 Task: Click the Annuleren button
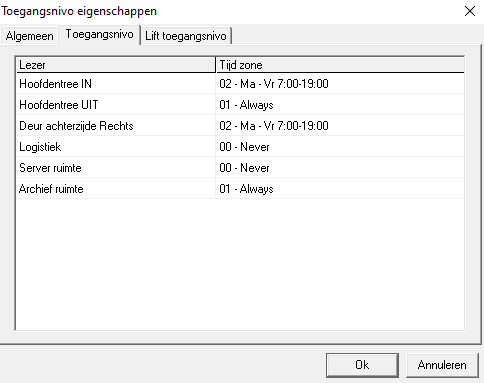pos(442,365)
